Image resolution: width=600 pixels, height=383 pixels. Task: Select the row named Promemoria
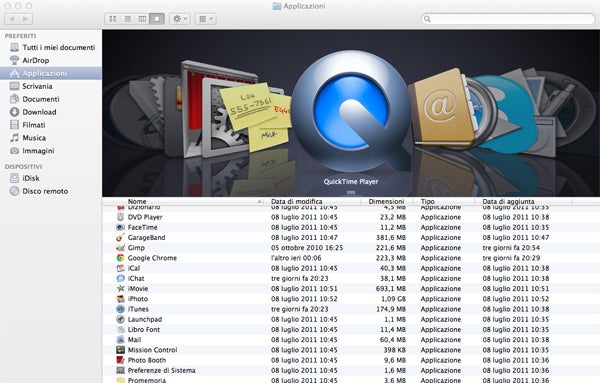[x=351, y=380]
